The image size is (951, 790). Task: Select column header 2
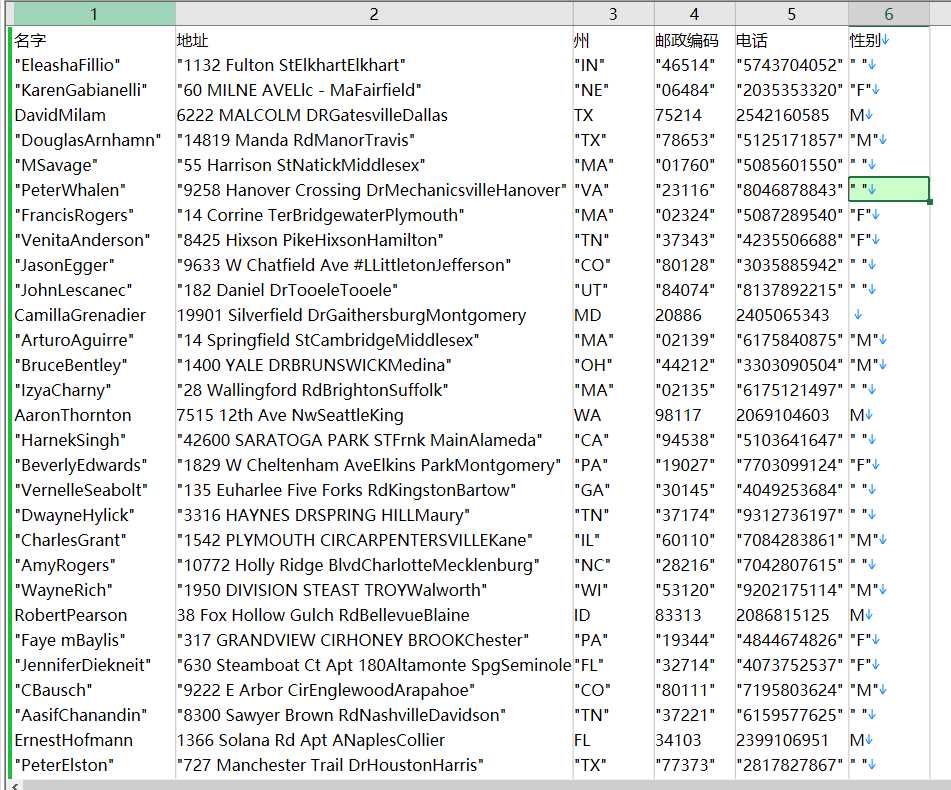(x=374, y=14)
